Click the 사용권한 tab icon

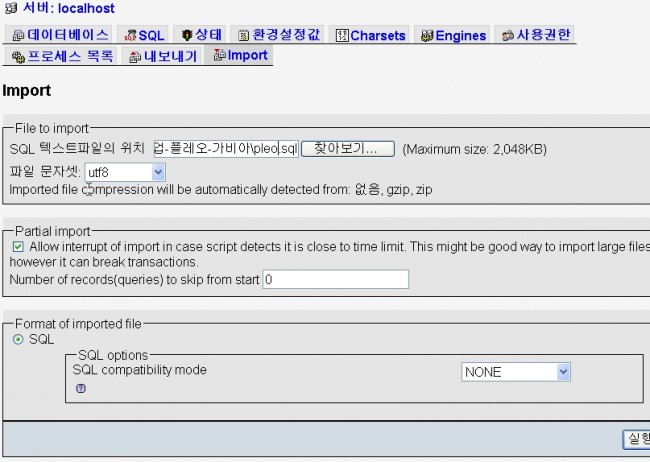point(508,36)
